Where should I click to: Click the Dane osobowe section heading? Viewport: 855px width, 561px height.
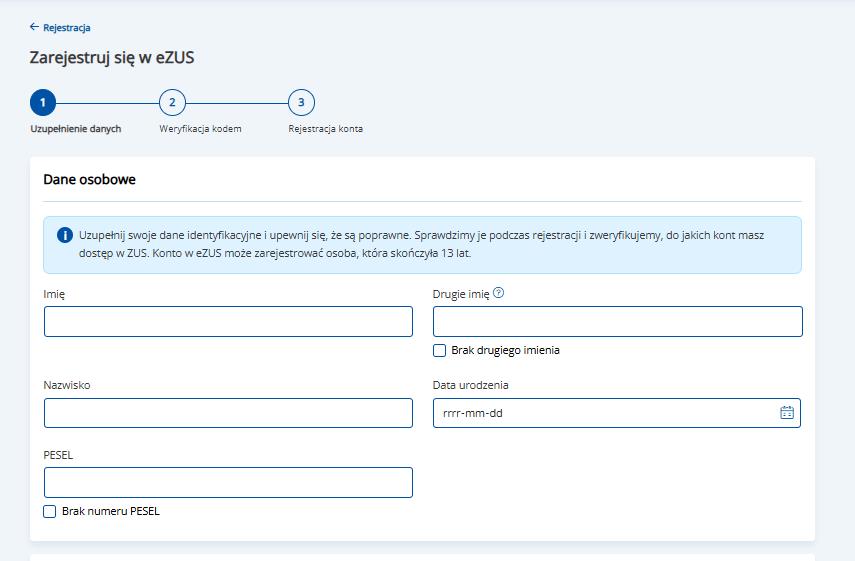(90, 180)
